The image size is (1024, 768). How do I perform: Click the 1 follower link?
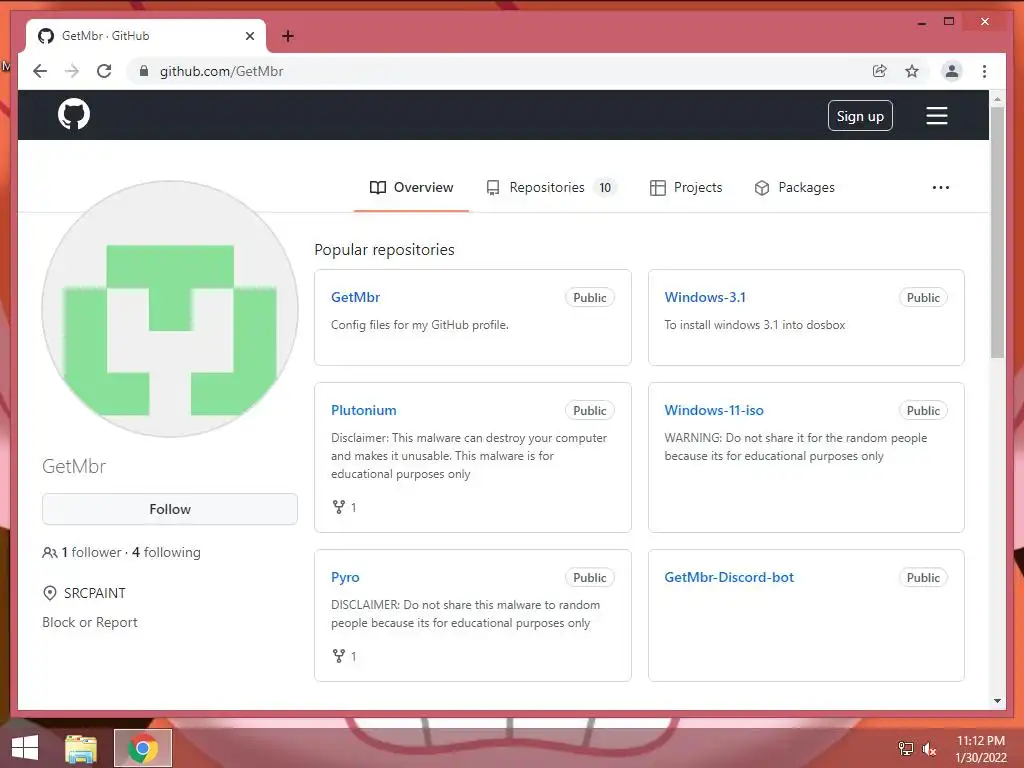coord(91,552)
